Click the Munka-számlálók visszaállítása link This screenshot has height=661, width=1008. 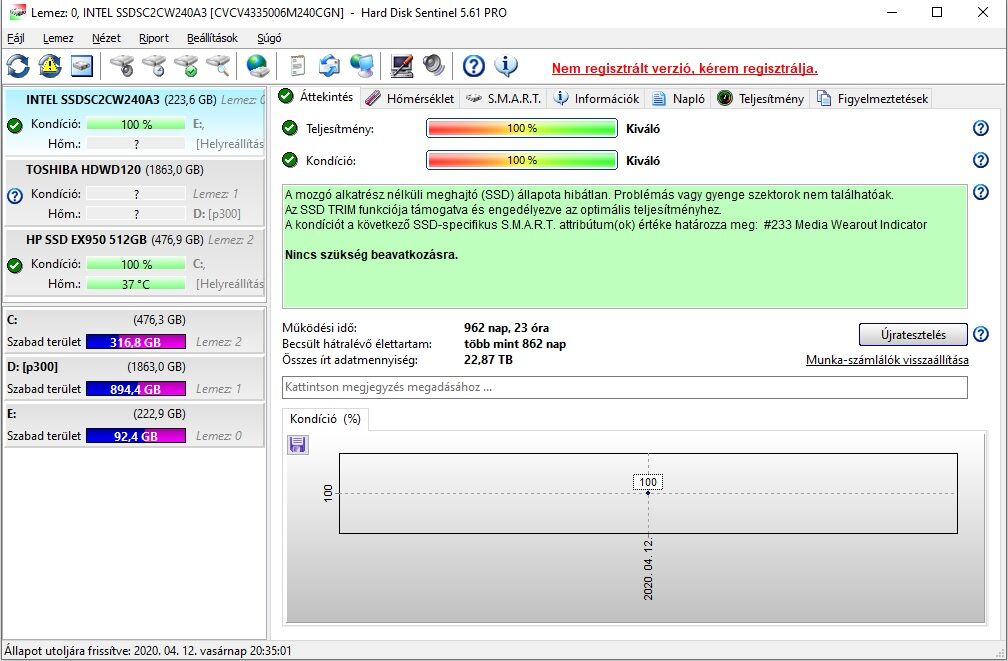click(x=887, y=360)
